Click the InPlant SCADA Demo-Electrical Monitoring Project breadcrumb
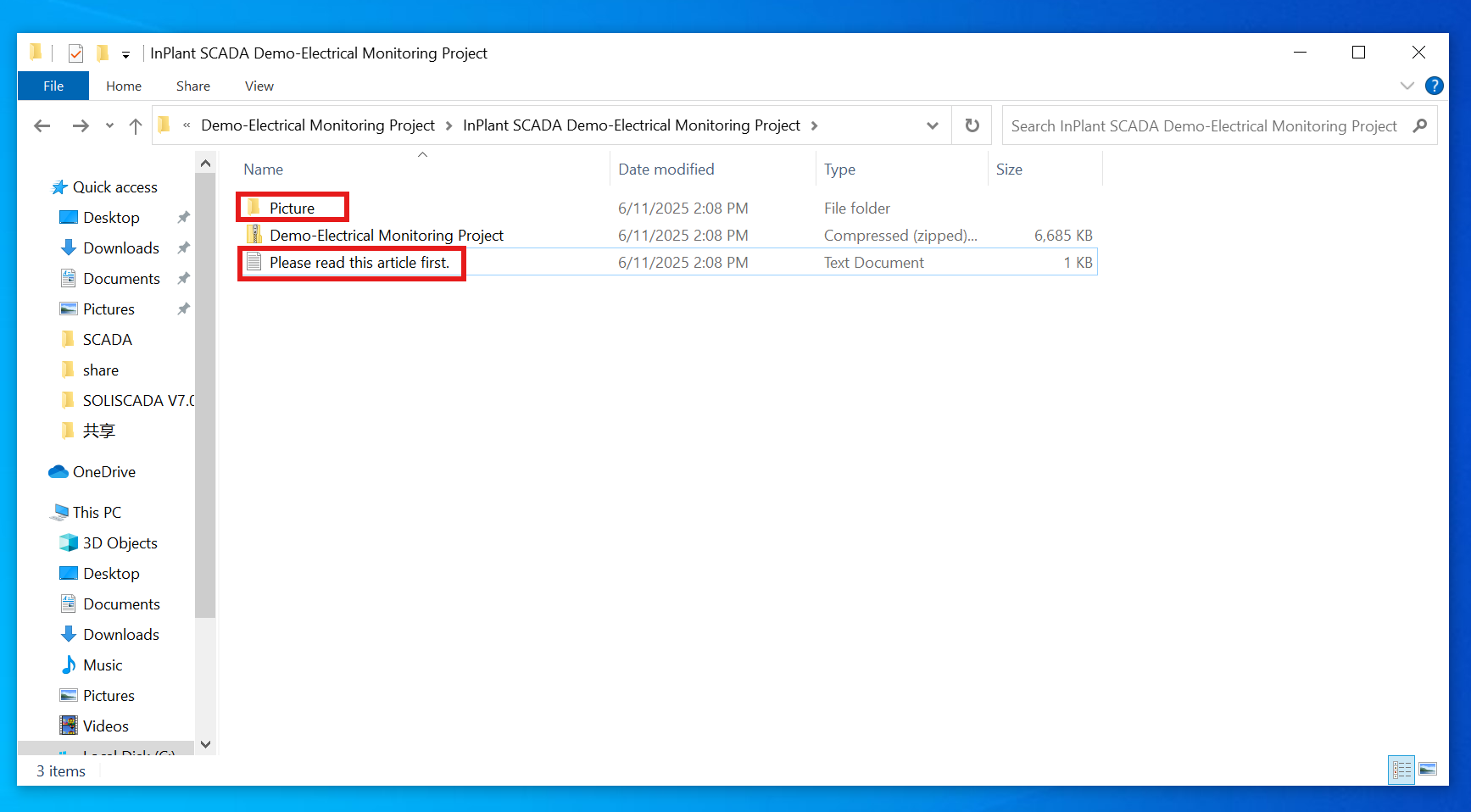 pos(632,125)
